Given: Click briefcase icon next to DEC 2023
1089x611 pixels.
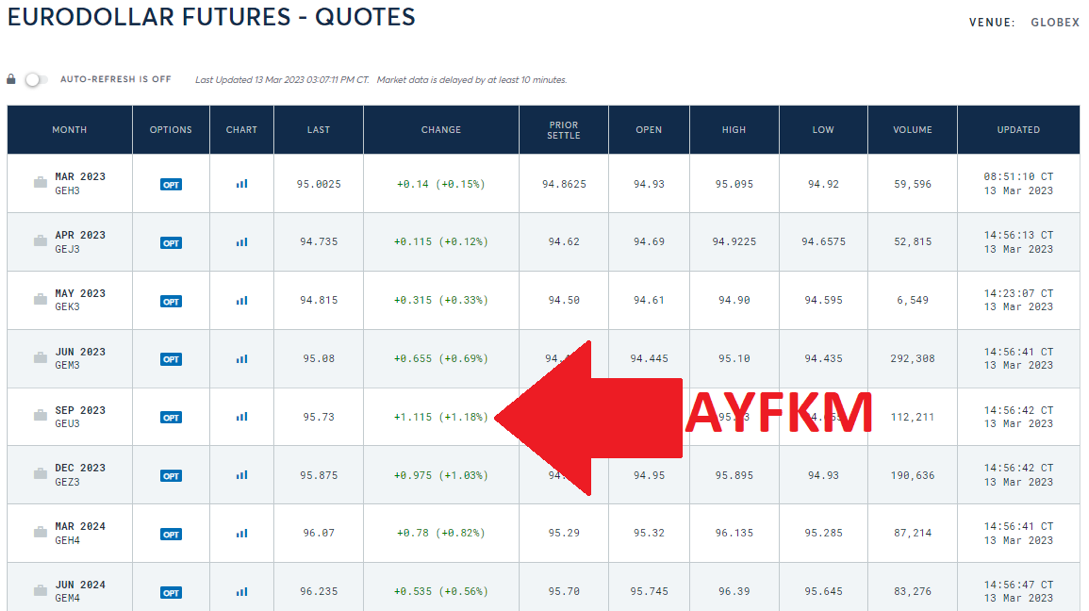Looking at the screenshot, I should (x=40, y=474).
